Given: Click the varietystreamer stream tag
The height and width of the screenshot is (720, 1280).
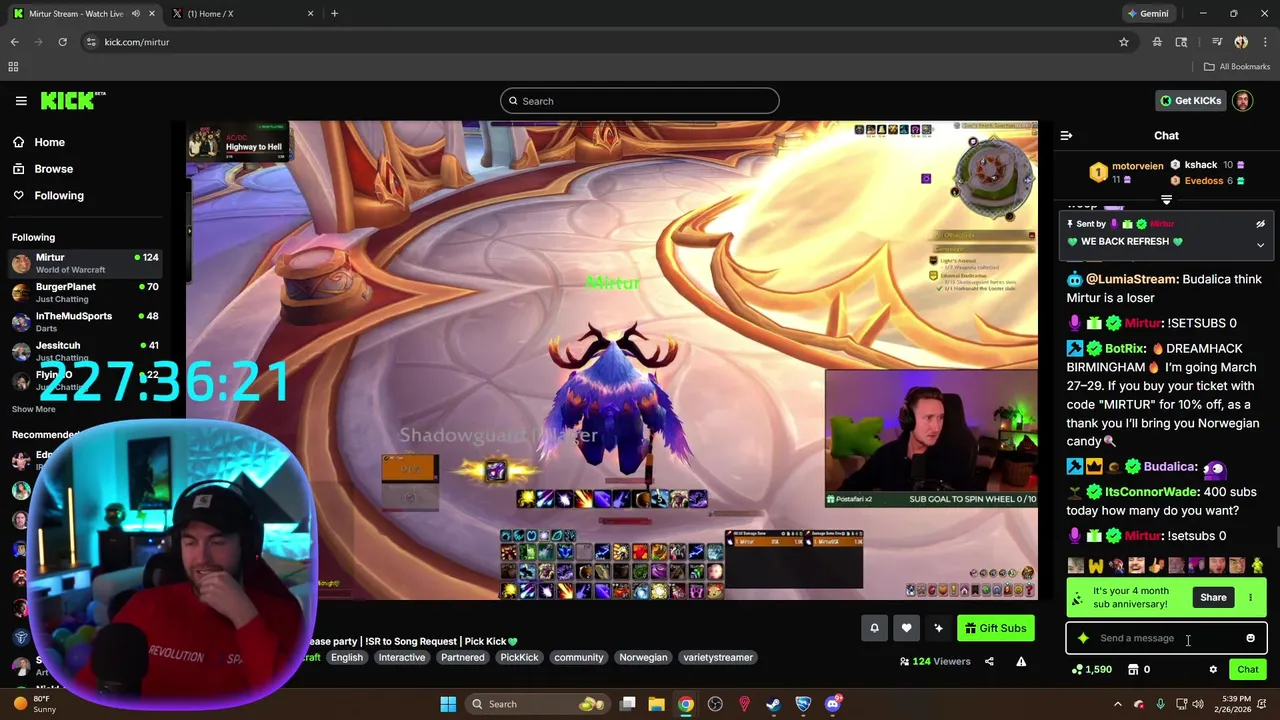Looking at the screenshot, I should [x=718, y=658].
